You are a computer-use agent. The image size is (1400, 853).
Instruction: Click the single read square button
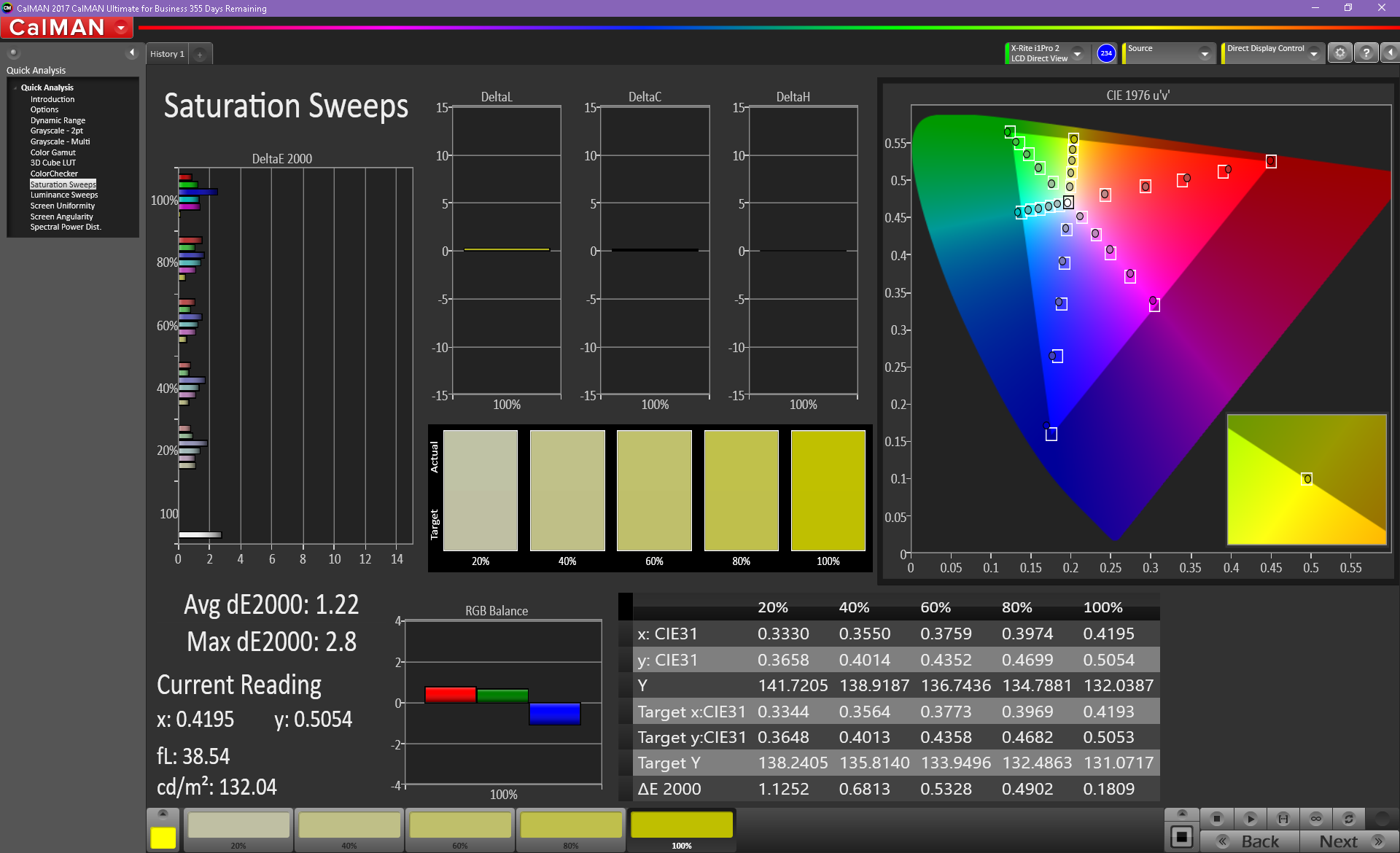(x=1182, y=836)
